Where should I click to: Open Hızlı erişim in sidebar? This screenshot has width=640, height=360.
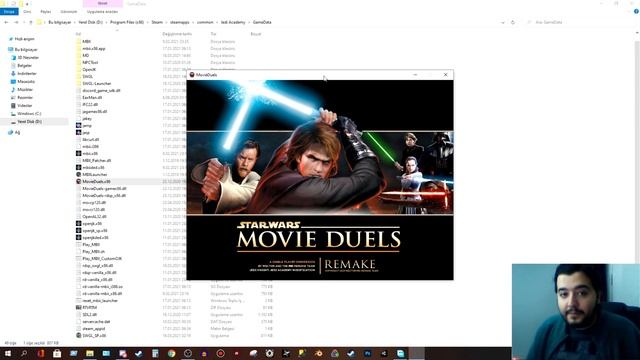pos(24,39)
